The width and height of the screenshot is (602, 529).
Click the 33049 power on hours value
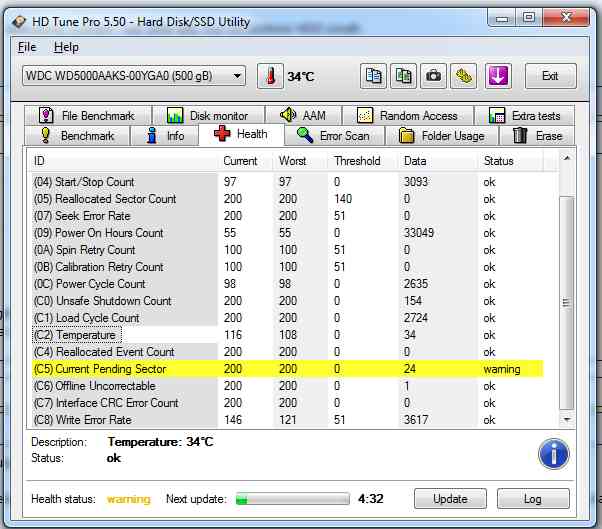pyautogui.click(x=419, y=233)
